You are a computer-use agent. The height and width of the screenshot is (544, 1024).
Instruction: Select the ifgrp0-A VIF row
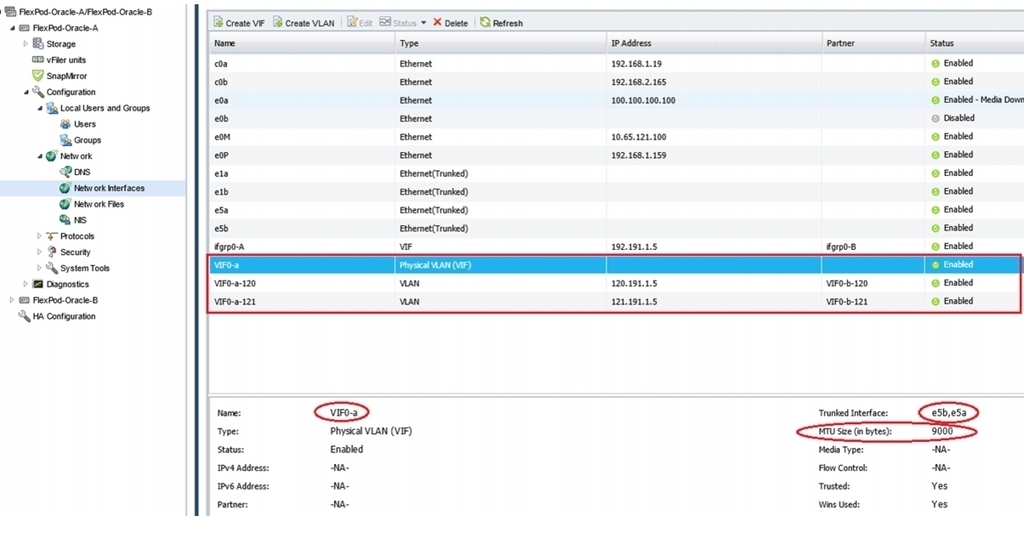(x=615, y=246)
